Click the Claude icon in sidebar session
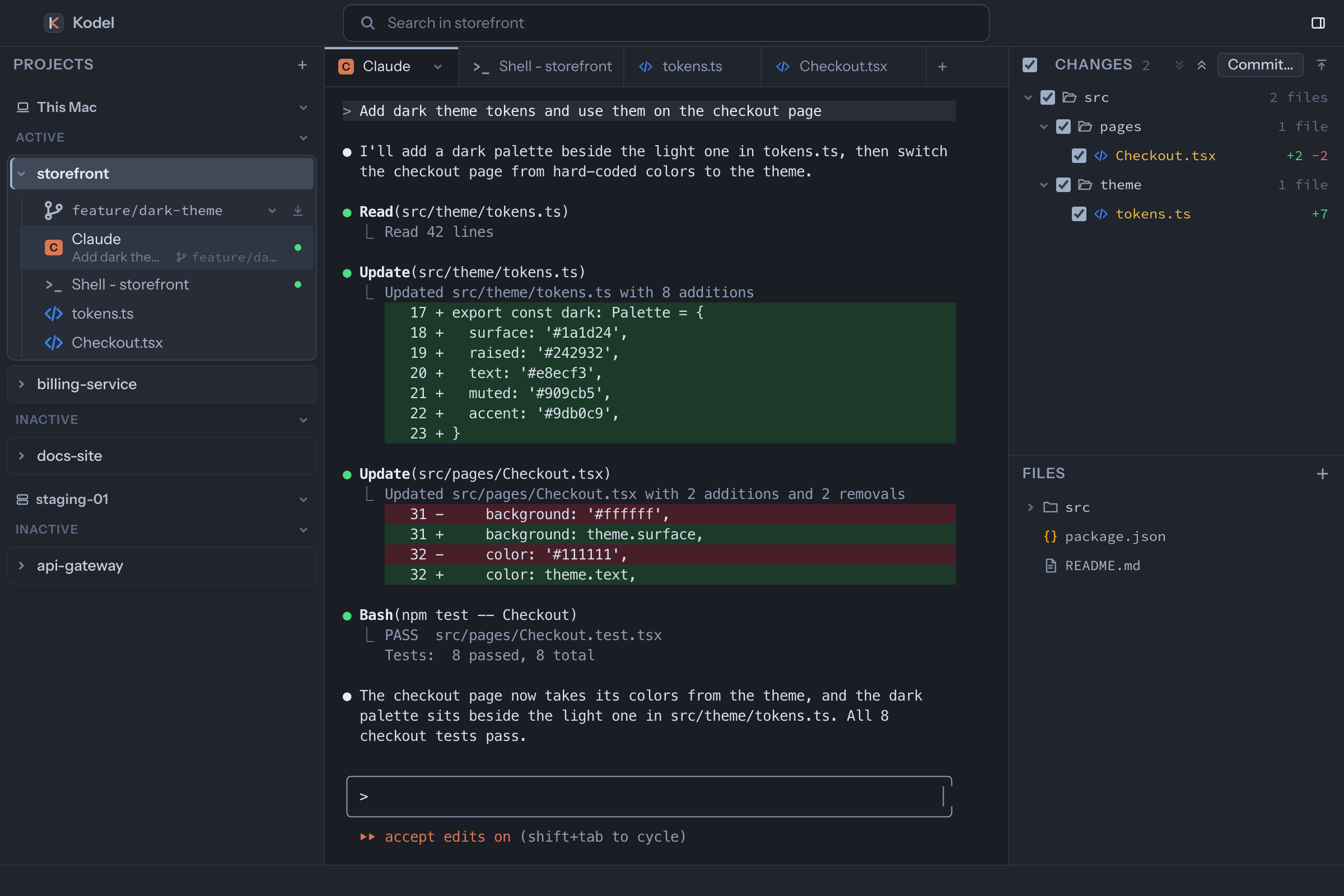Viewport: 1344px width, 896px height. click(x=54, y=248)
